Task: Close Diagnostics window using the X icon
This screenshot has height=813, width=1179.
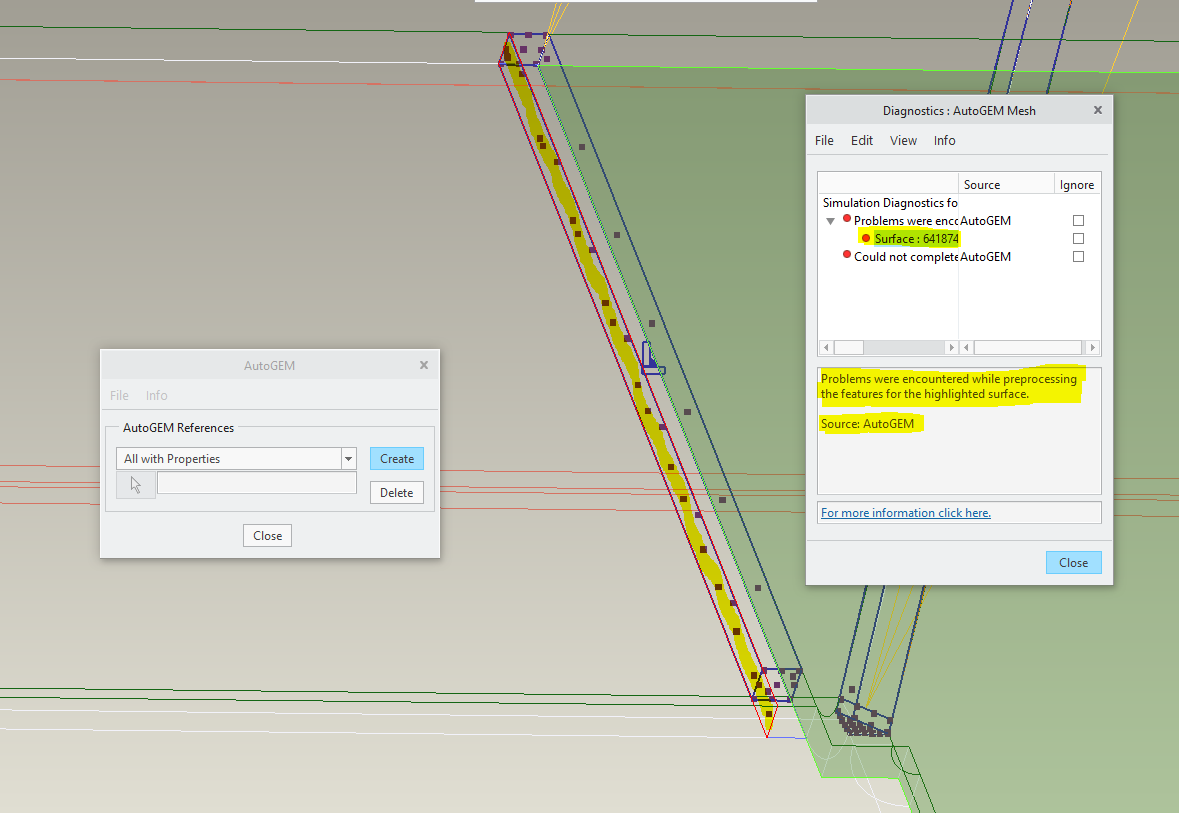Action: (x=1097, y=110)
